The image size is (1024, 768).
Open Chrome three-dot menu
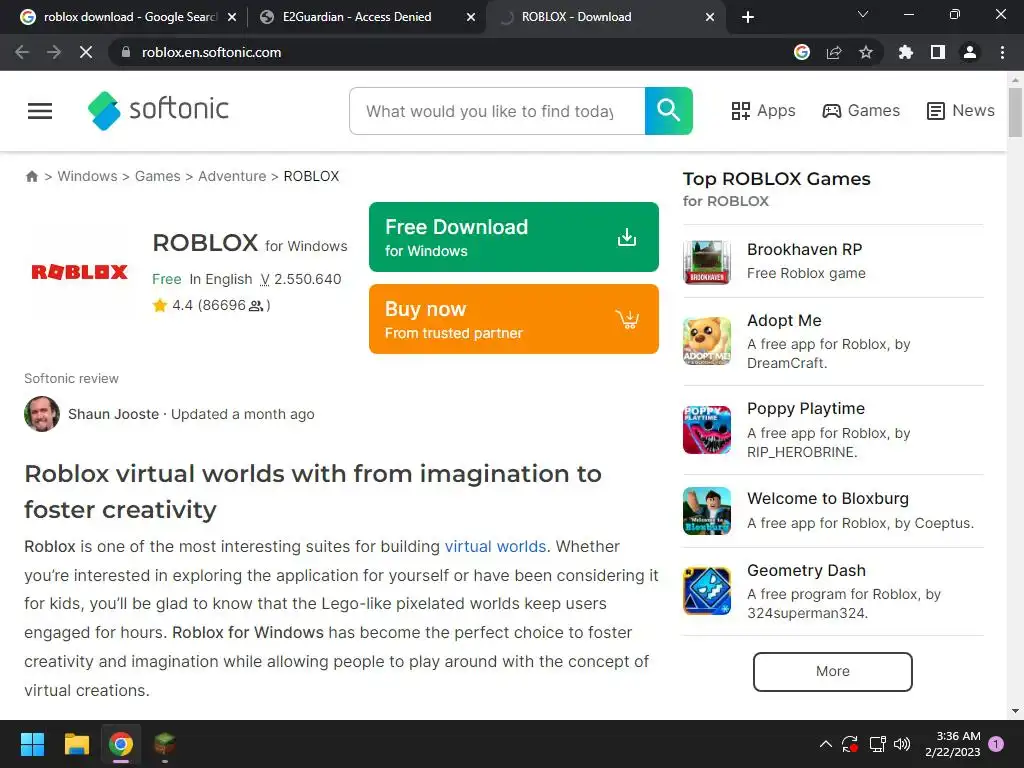tap(1002, 52)
